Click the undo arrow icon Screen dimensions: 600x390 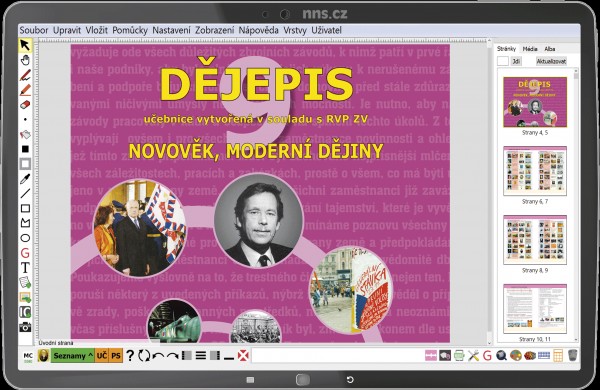click(x=158, y=356)
